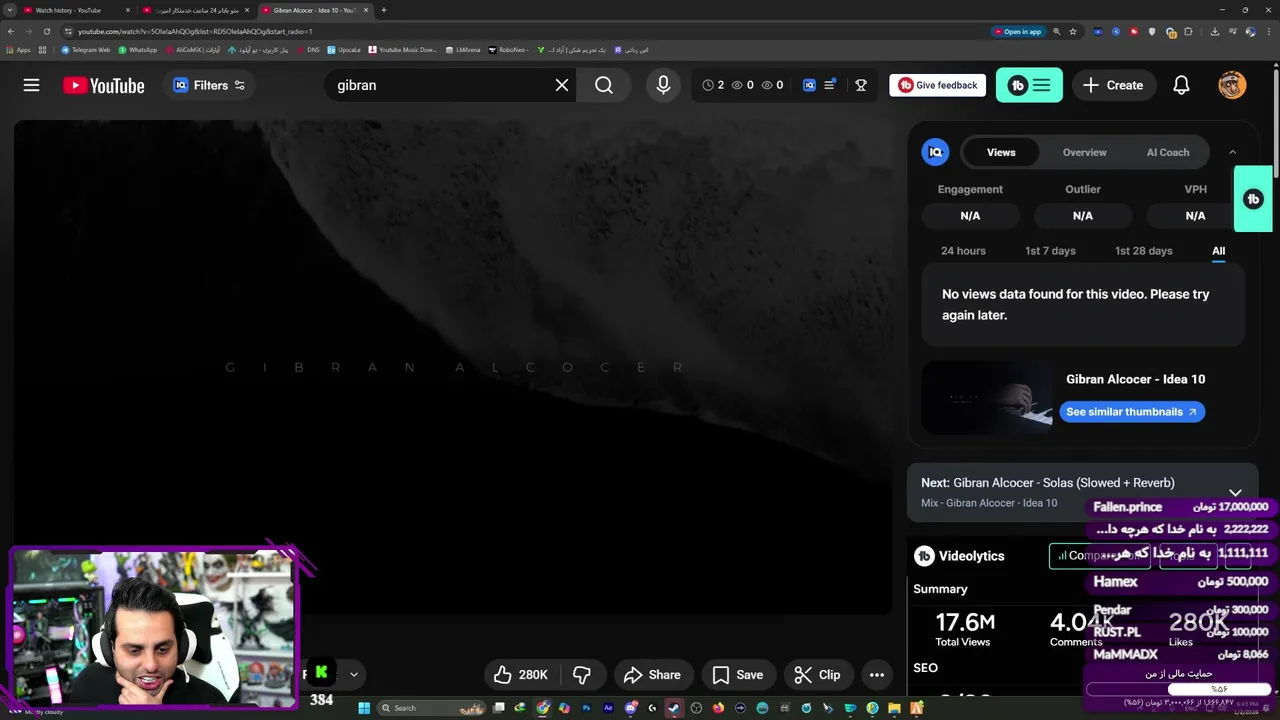This screenshot has width=1280, height=720.
Task: Select the 24 hours views range
Action: 963,251
